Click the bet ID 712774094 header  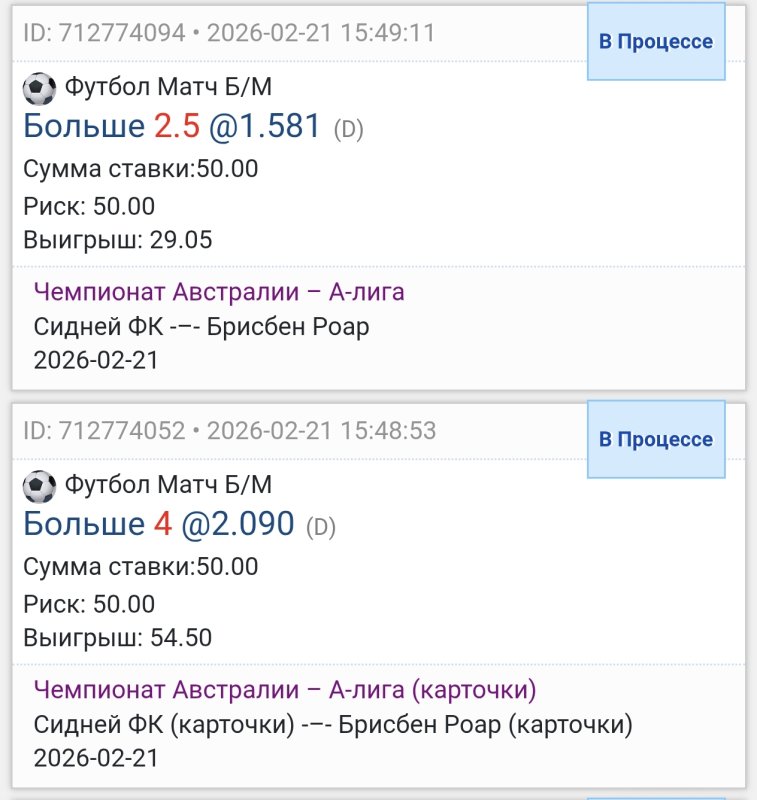point(229,33)
